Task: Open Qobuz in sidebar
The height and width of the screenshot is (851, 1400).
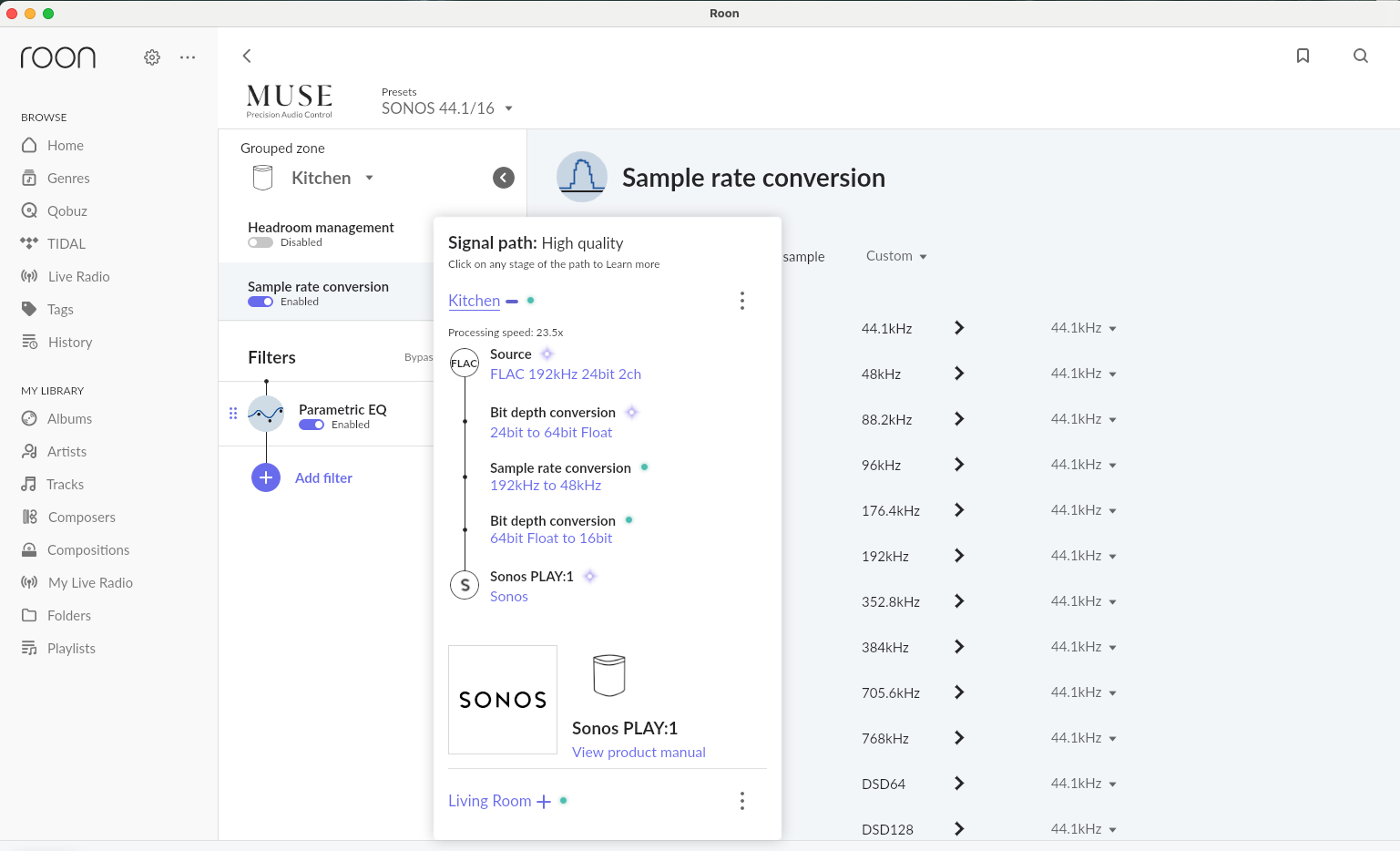Action: point(55,211)
